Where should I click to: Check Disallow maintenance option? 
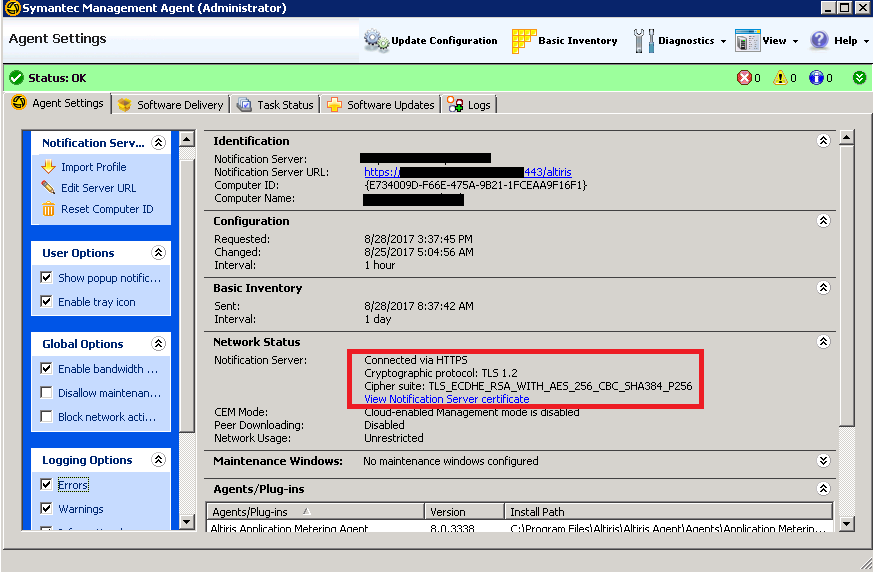click(46, 393)
